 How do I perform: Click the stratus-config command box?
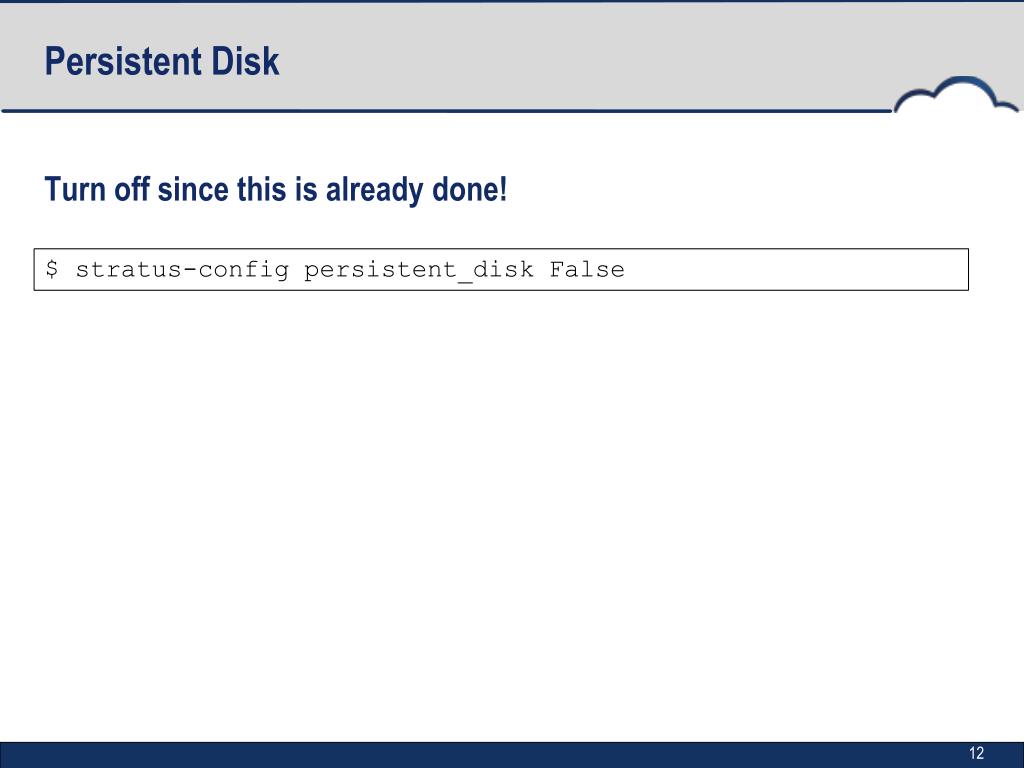(x=501, y=269)
